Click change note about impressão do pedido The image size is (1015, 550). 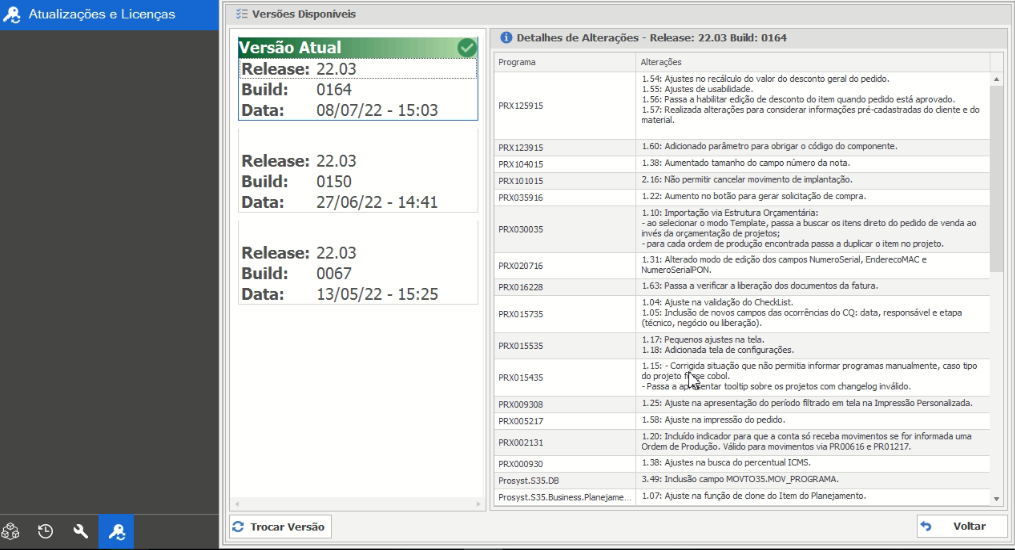click(713, 419)
